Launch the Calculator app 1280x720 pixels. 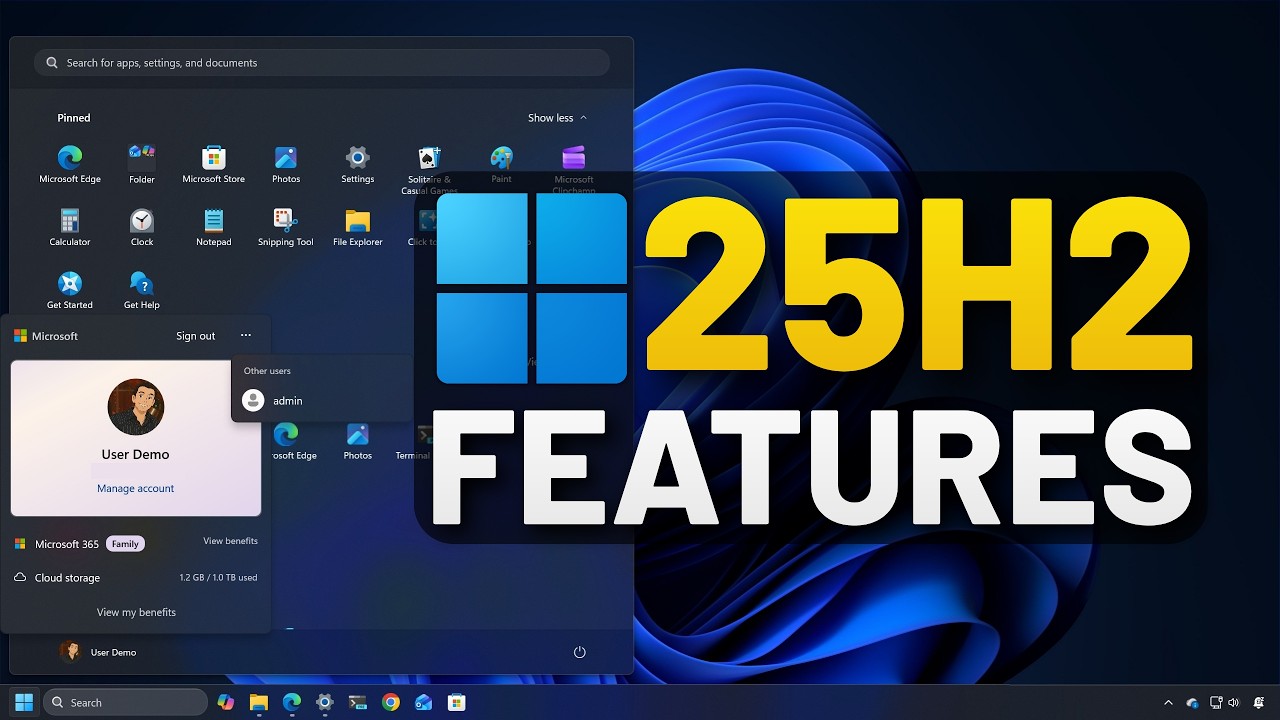click(x=70, y=228)
